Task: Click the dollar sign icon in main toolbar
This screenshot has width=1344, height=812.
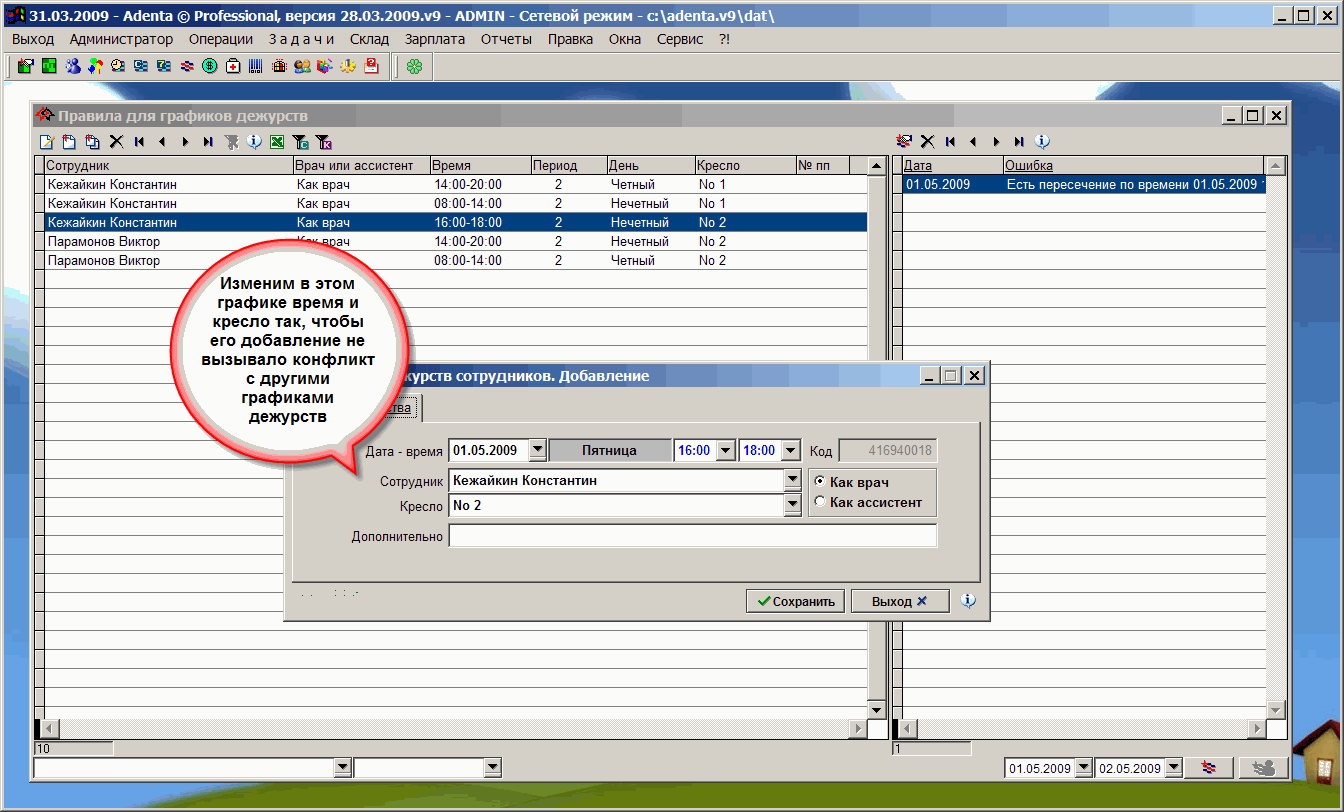Action: pos(210,67)
